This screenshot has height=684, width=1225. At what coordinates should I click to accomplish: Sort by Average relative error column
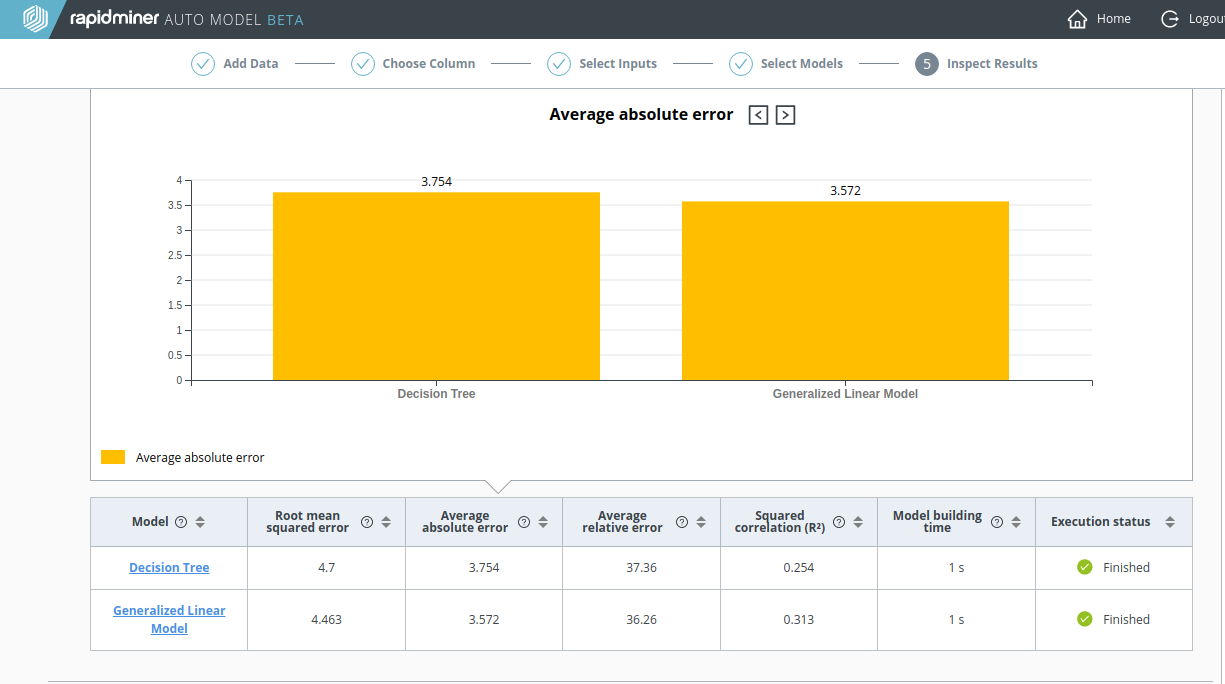pyautogui.click(x=701, y=522)
